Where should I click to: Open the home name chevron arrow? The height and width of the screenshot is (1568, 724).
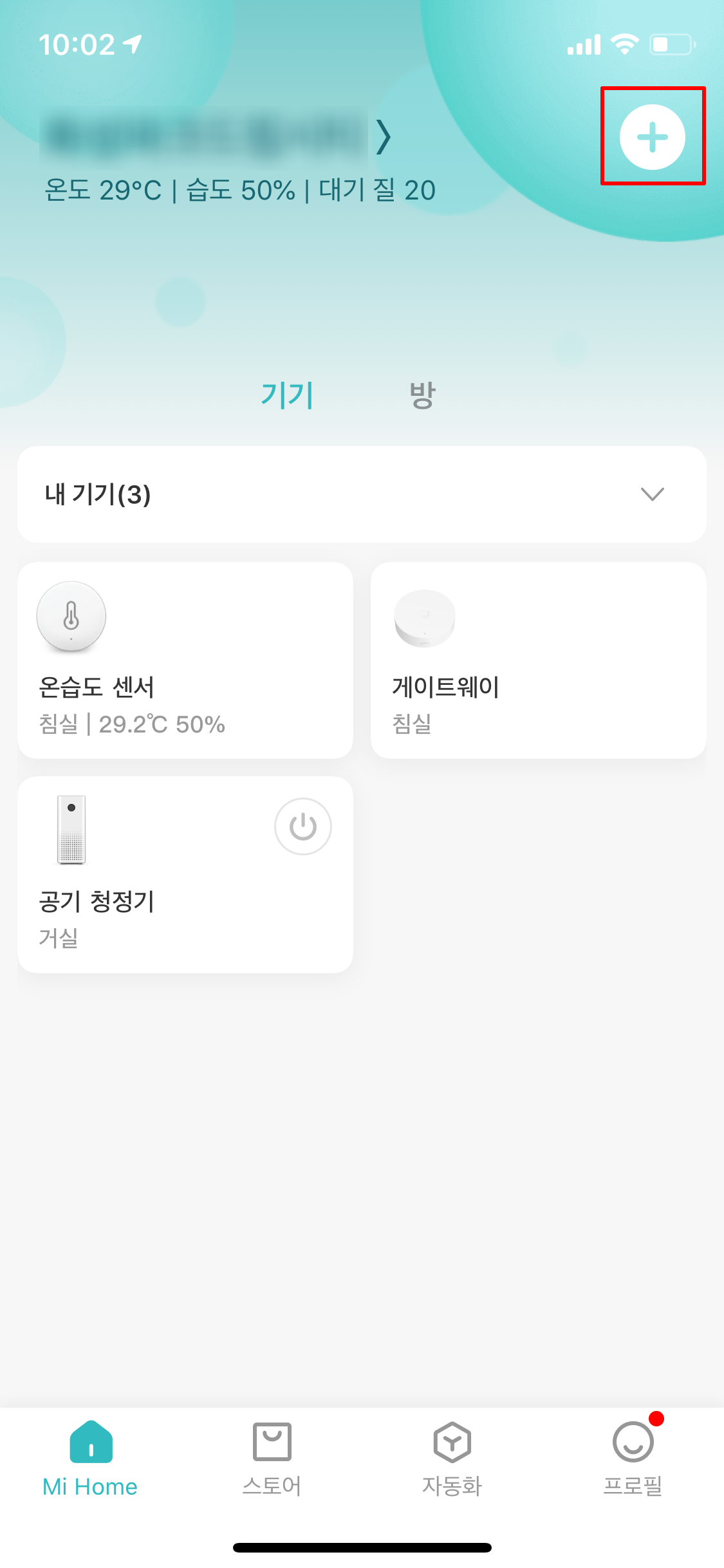384,136
